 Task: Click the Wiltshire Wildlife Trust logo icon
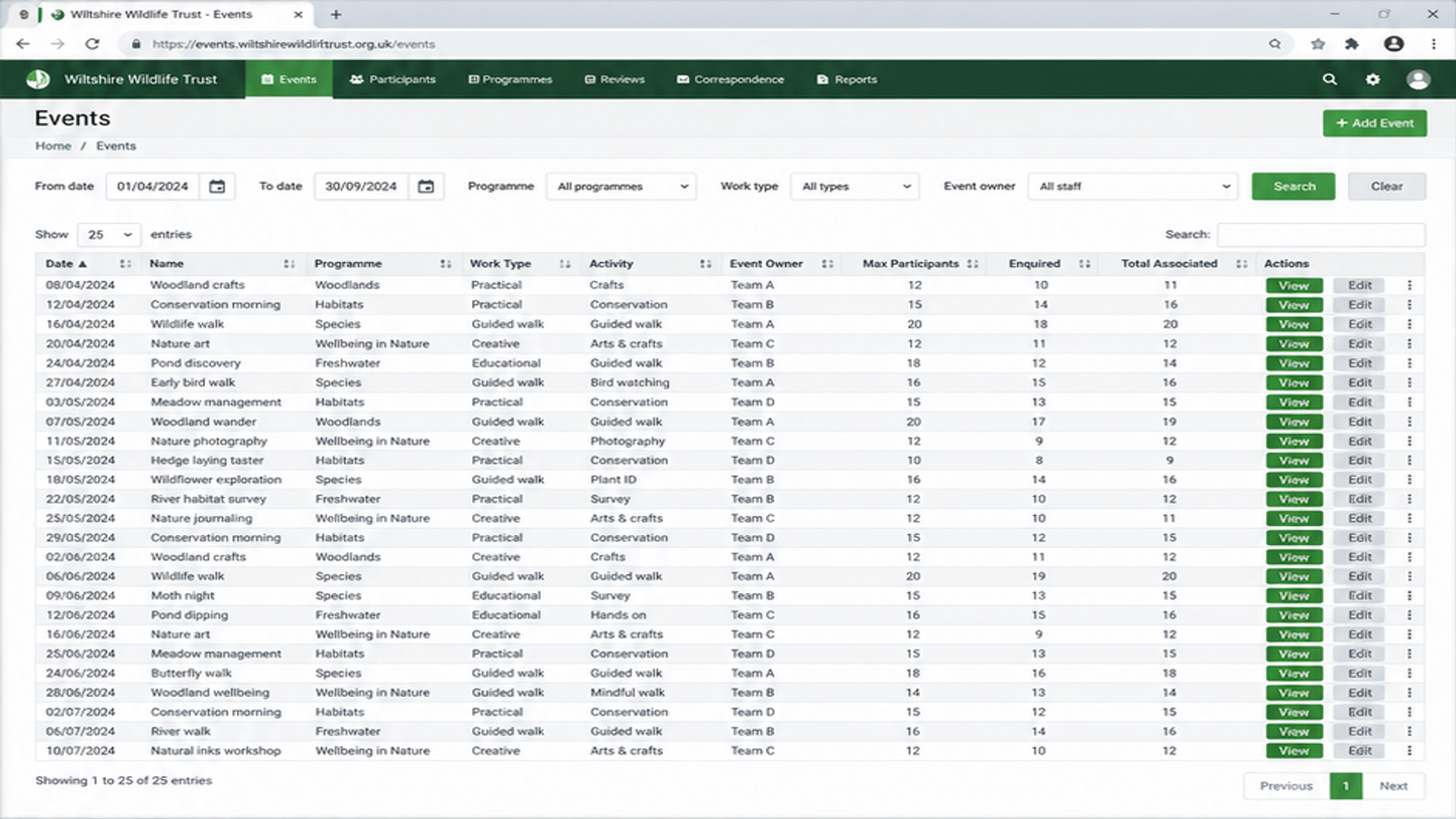(x=37, y=79)
